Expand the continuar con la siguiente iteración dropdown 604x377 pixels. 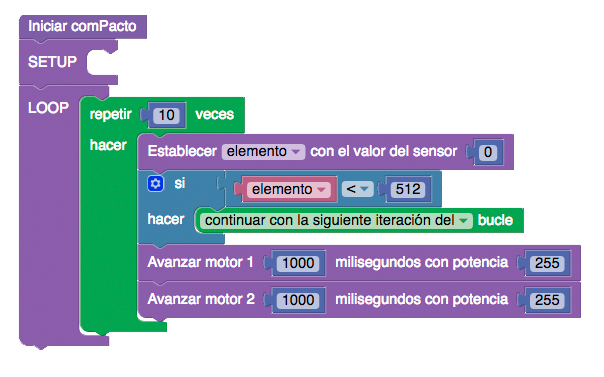(336, 221)
